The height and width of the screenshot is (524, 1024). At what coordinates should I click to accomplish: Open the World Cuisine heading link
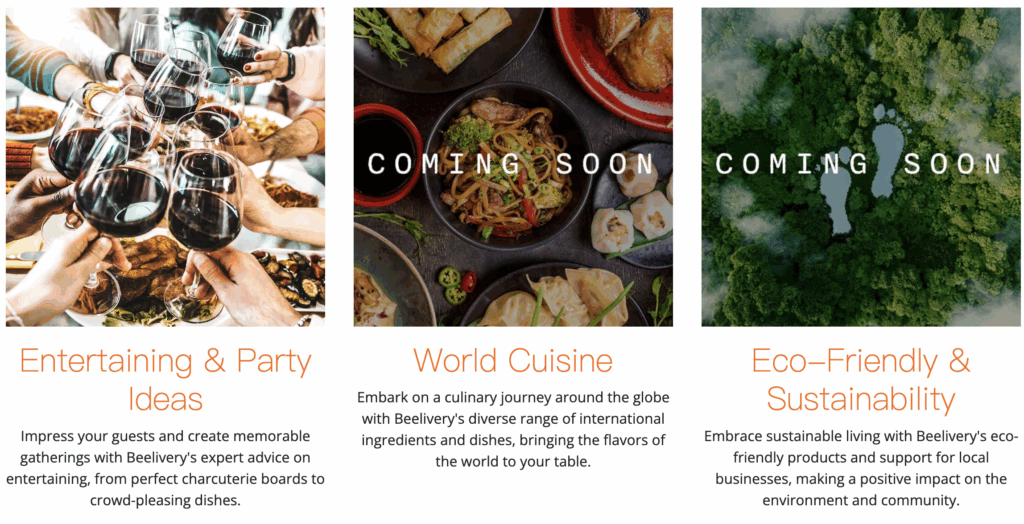pyautogui.click(x=513, y=360)
